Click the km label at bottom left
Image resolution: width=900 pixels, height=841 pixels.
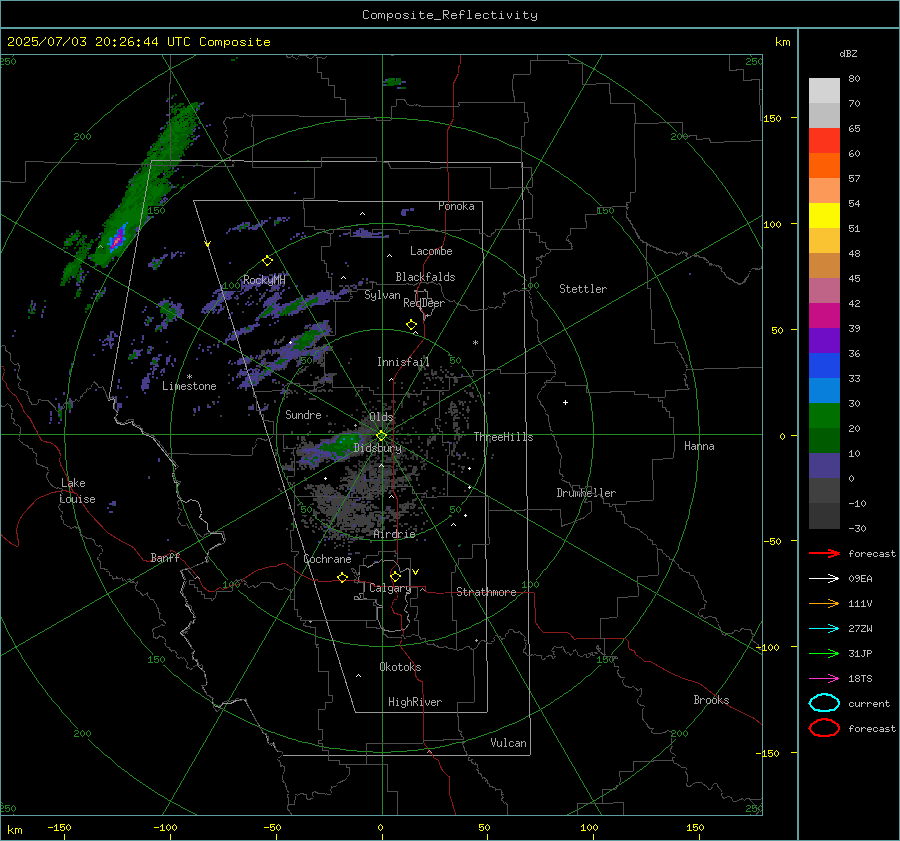pyautogui.click(x=14, y=830)
